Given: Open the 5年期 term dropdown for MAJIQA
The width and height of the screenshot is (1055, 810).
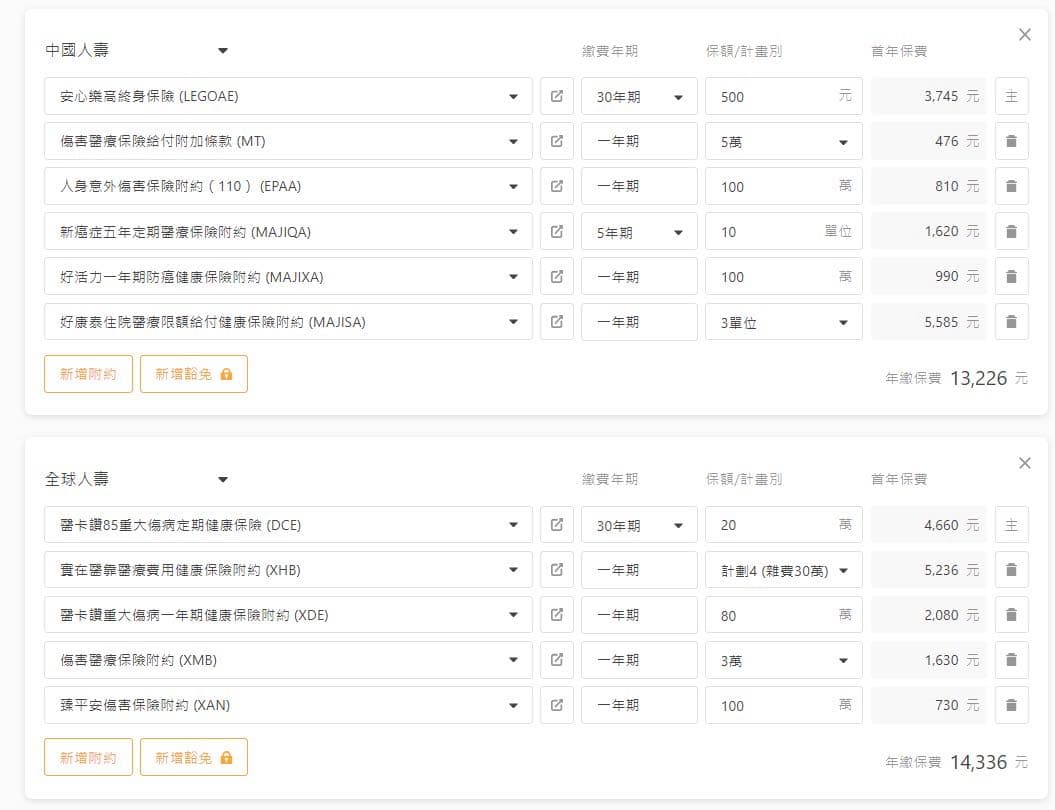Looking at the screenshot, I should tap(639, 232).
